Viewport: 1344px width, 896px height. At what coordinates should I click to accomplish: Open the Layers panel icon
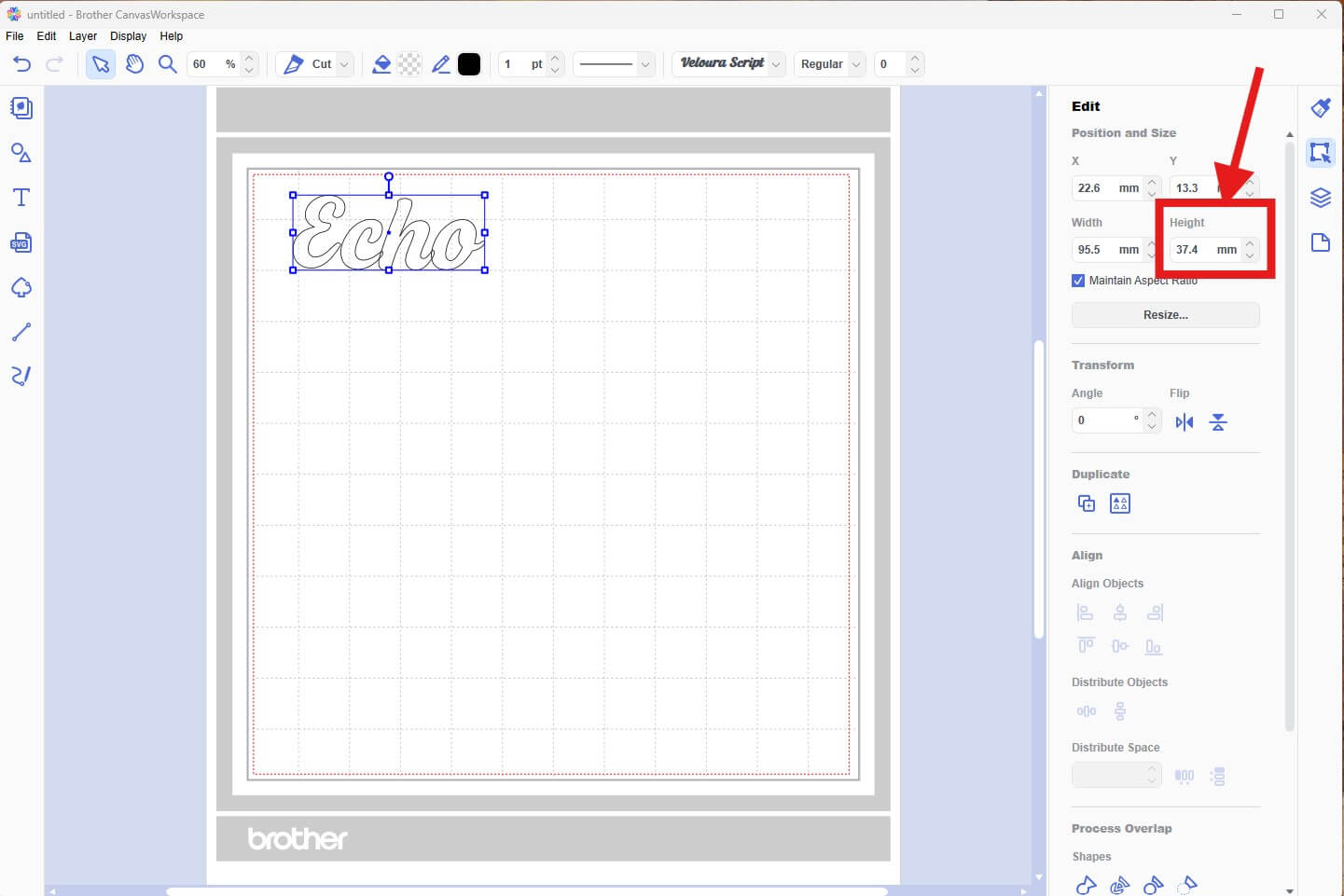(1320, 198)
